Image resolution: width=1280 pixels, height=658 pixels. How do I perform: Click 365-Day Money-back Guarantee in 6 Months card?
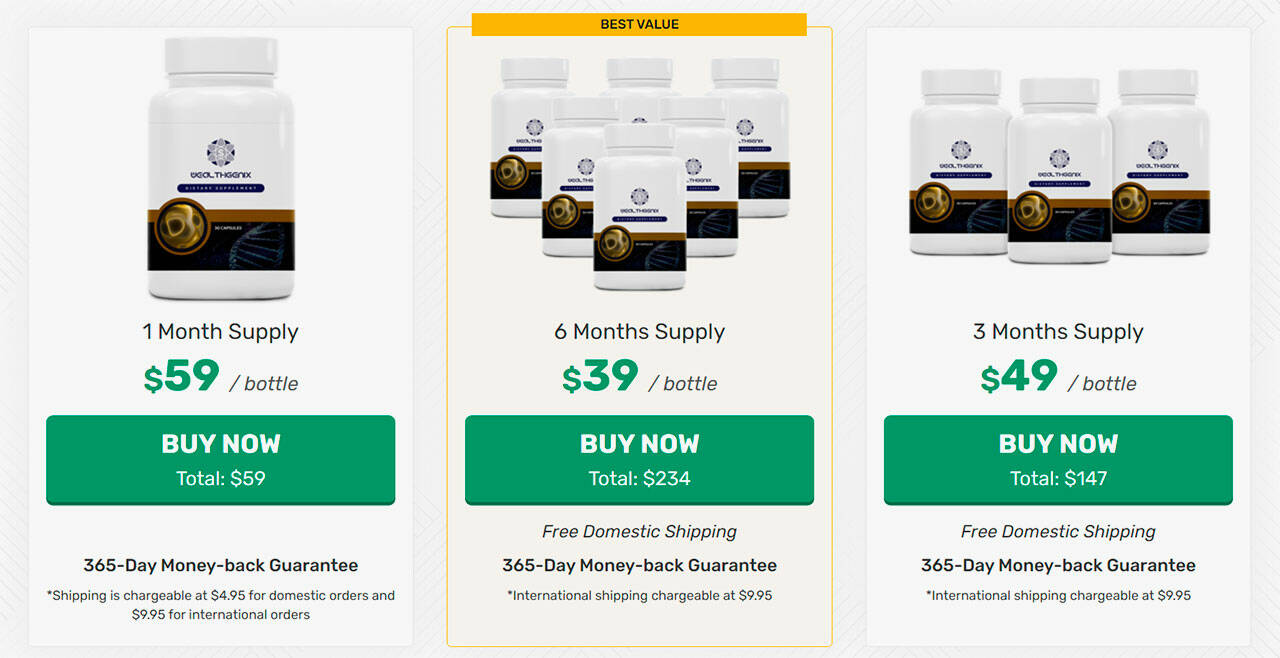click(639, 566)
